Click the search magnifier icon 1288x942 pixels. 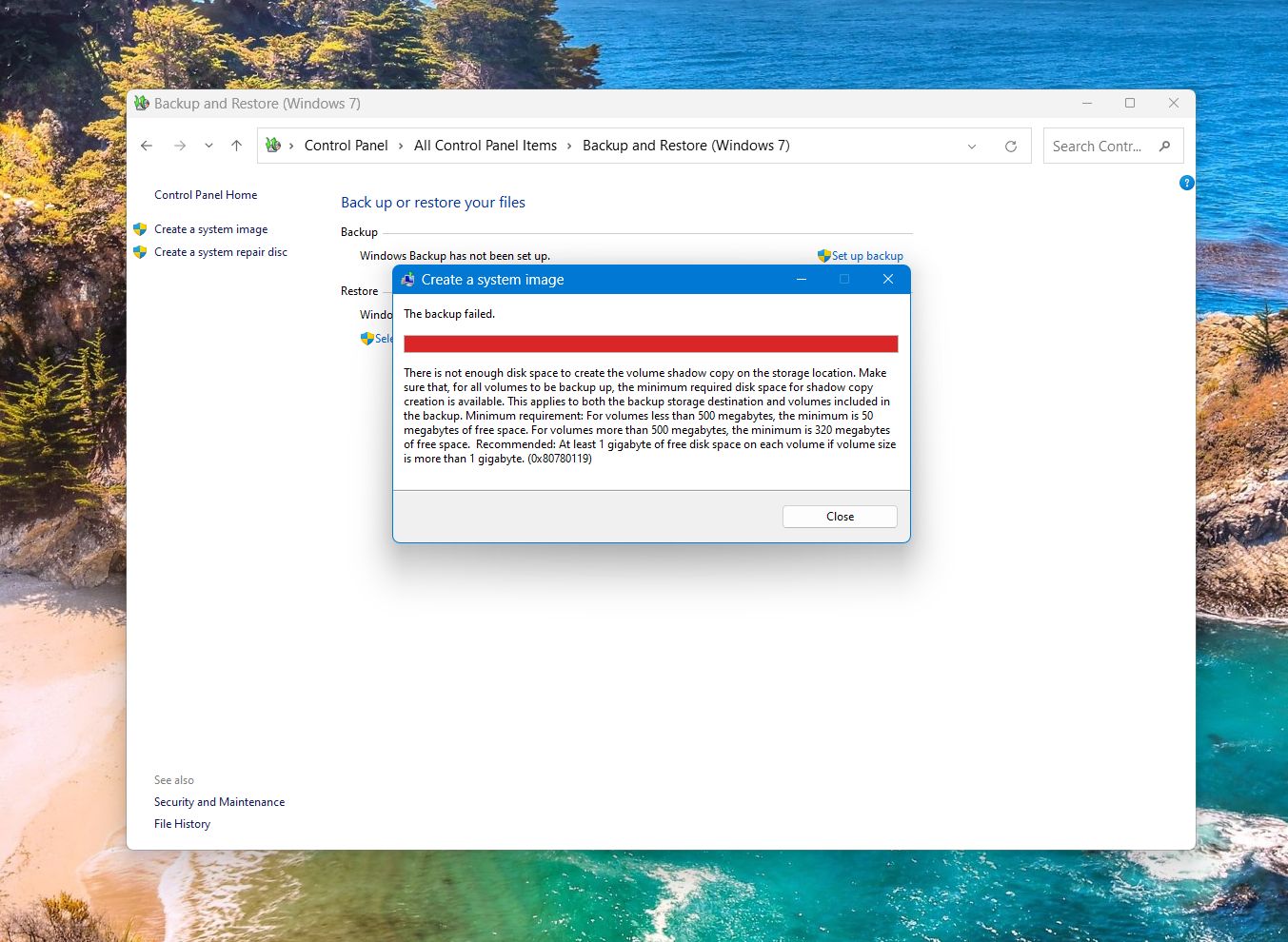tap(1164, 147)
